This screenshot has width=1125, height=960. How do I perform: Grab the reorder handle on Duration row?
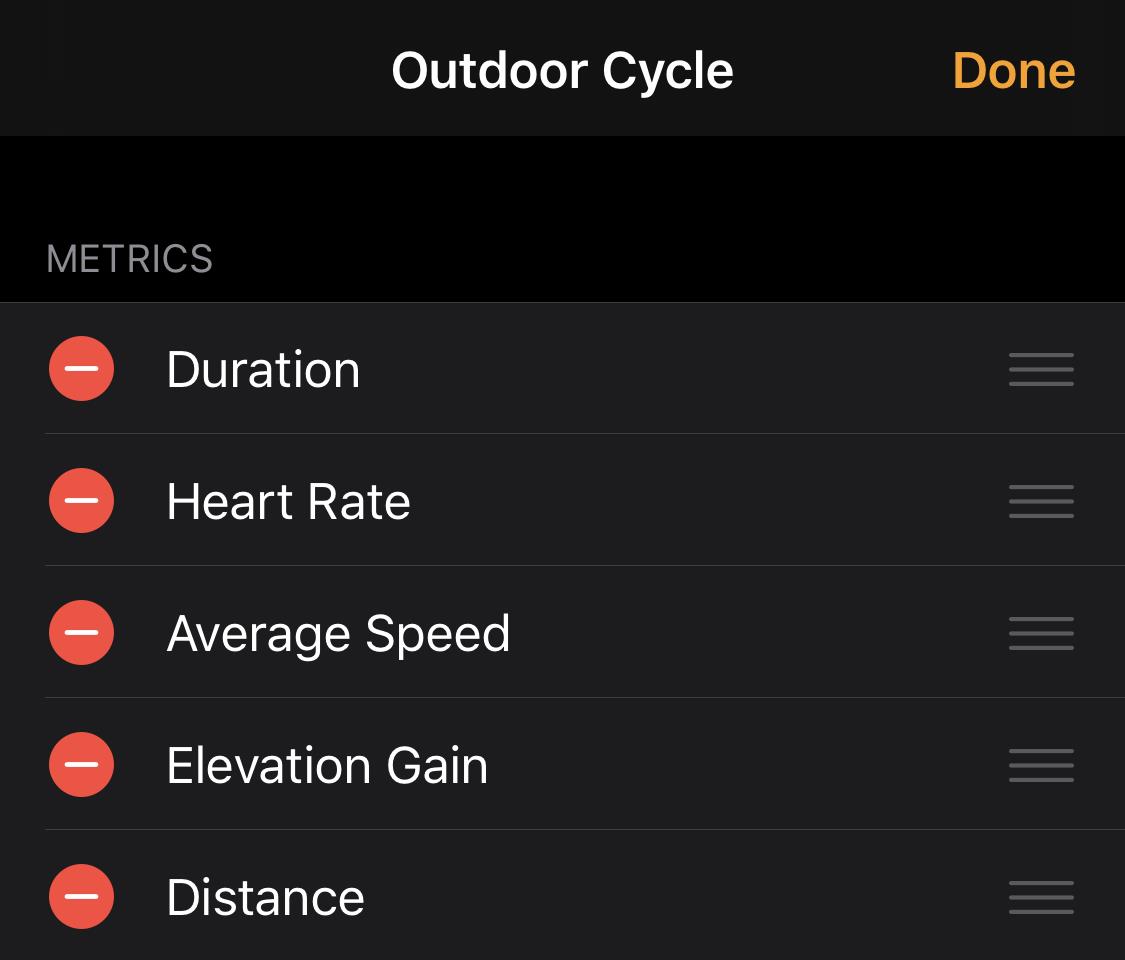pyautogui.click(x=1041, y=369)
